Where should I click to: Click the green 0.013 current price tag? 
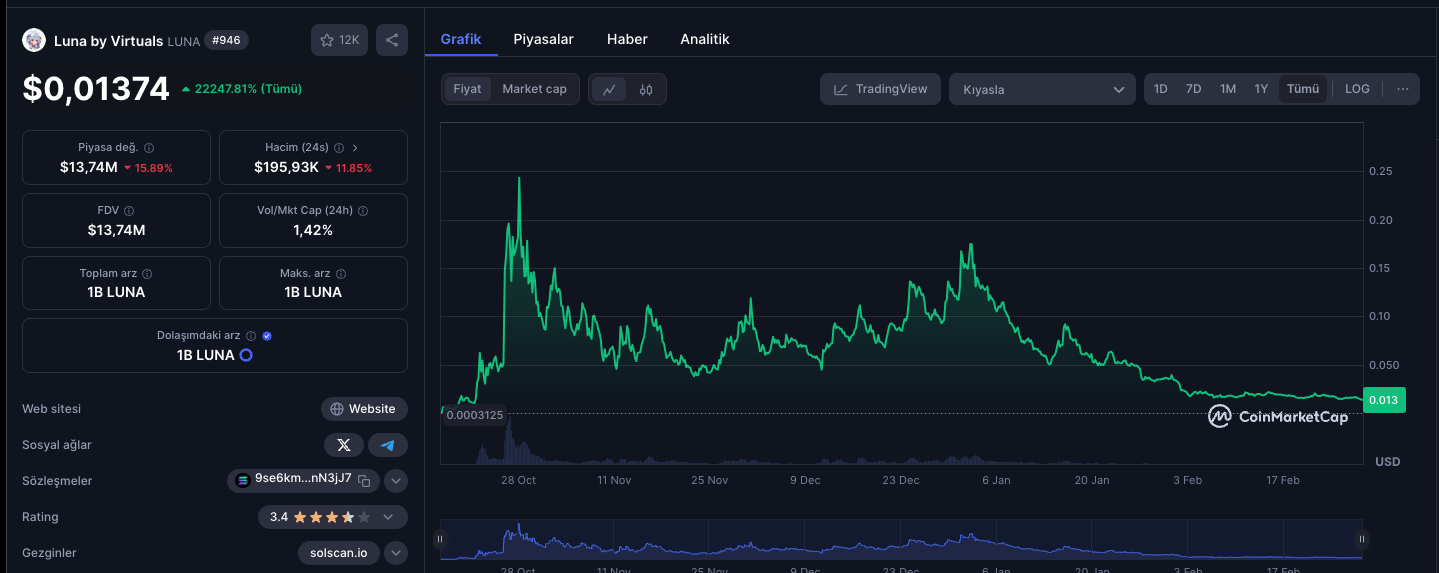[1384, 400]
